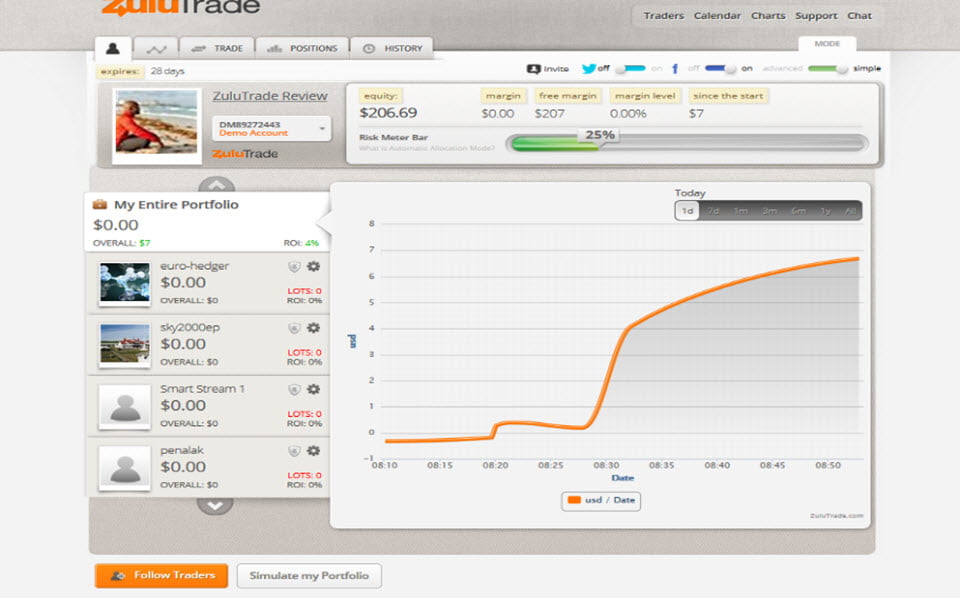Click the expires 28 days text

(140, 71)
